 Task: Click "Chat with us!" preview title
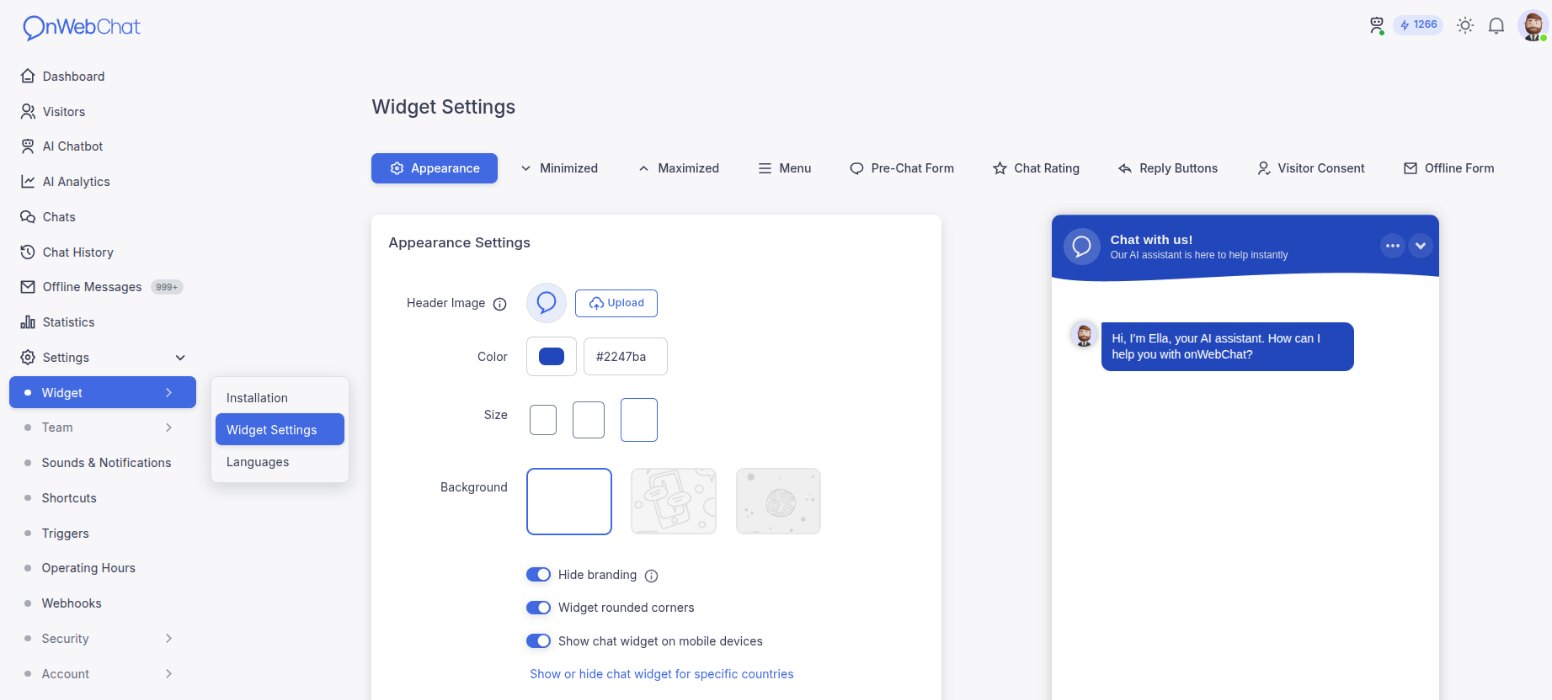[x=1151, y=239]
